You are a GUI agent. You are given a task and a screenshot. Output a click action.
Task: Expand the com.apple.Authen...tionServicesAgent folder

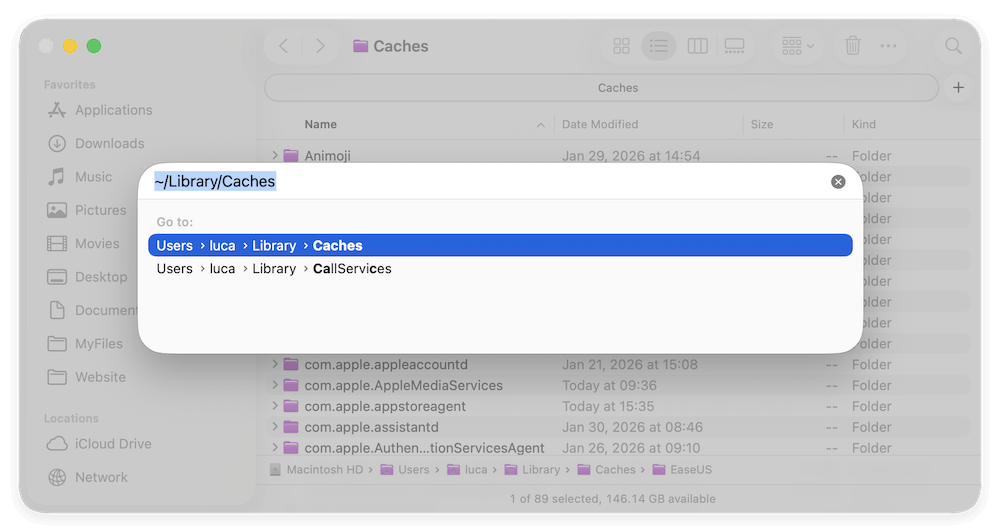click(274, 448)
